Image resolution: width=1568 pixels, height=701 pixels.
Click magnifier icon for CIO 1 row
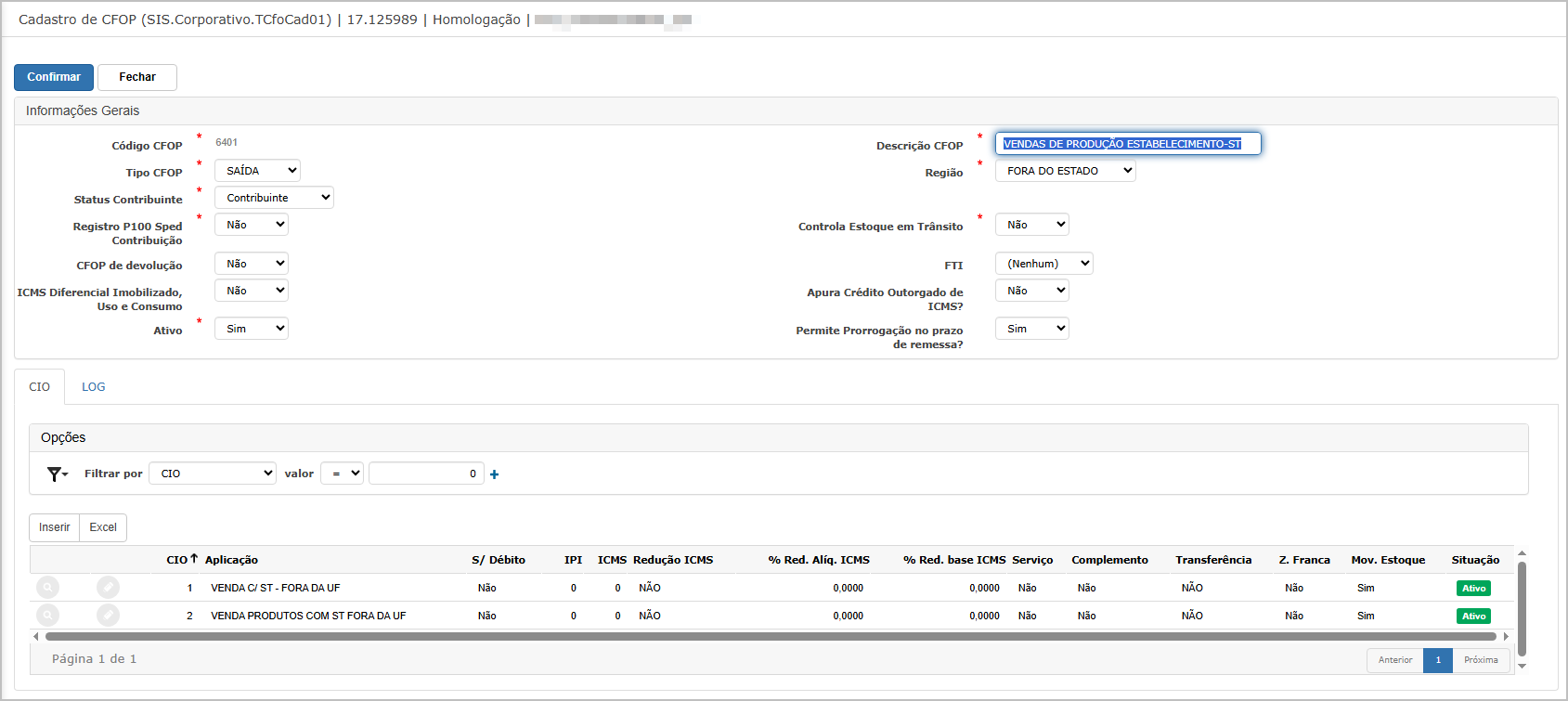click(47, 588)
